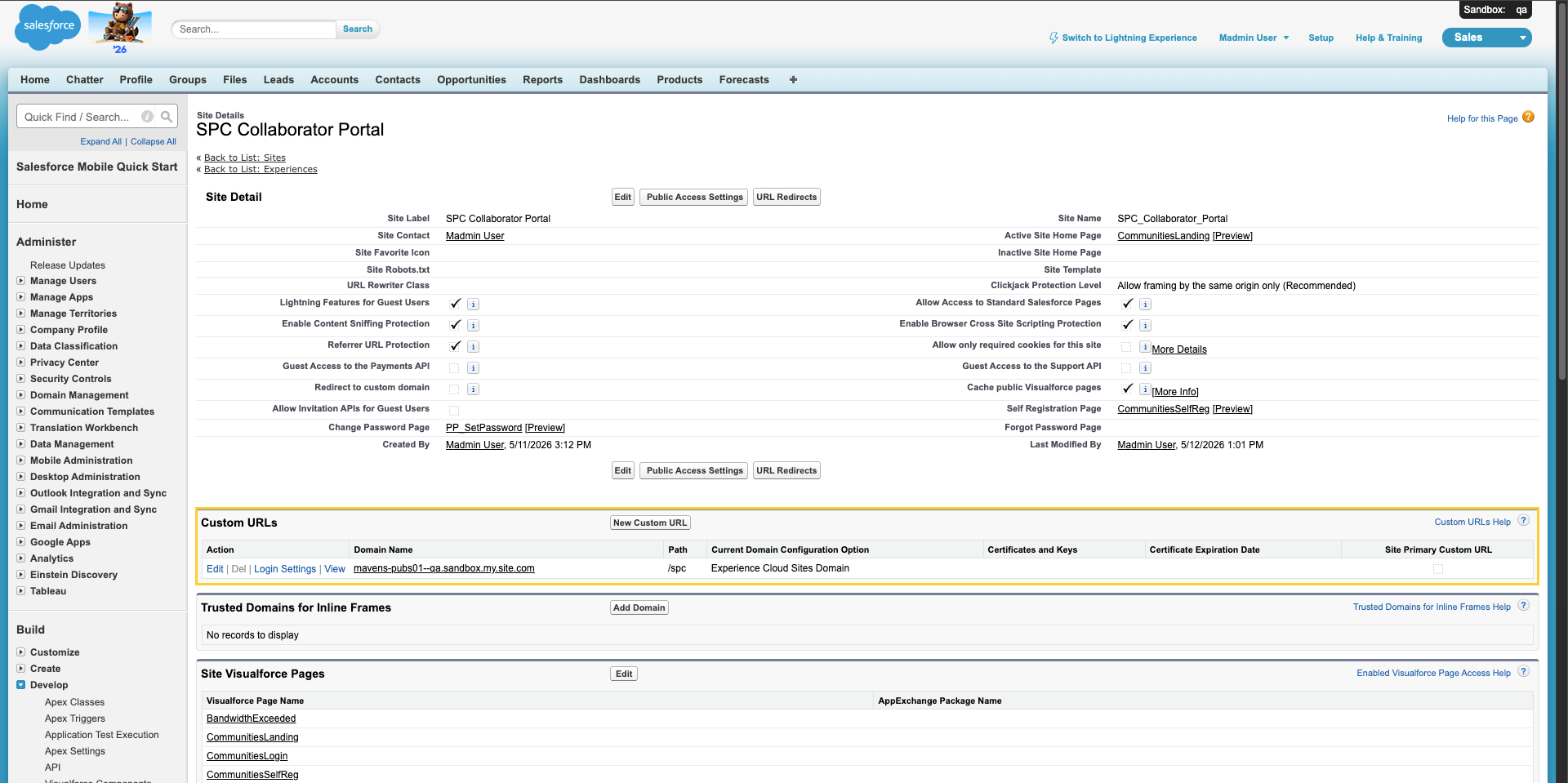This screenshot has height=783, width=1568.
Task: Switch to the Accounts tab
Action: pyautogui.click(x=335, y=80)
